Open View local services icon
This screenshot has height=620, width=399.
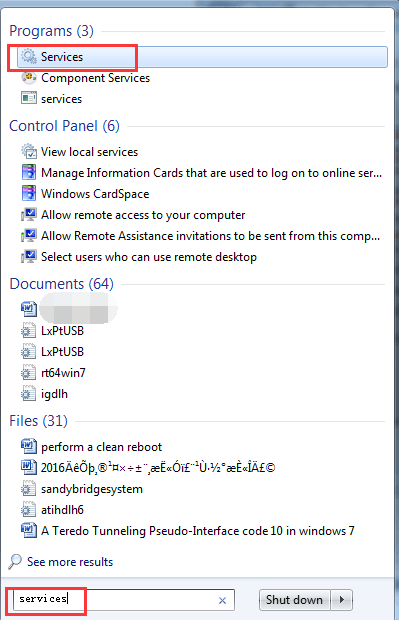tap(29, 151)
